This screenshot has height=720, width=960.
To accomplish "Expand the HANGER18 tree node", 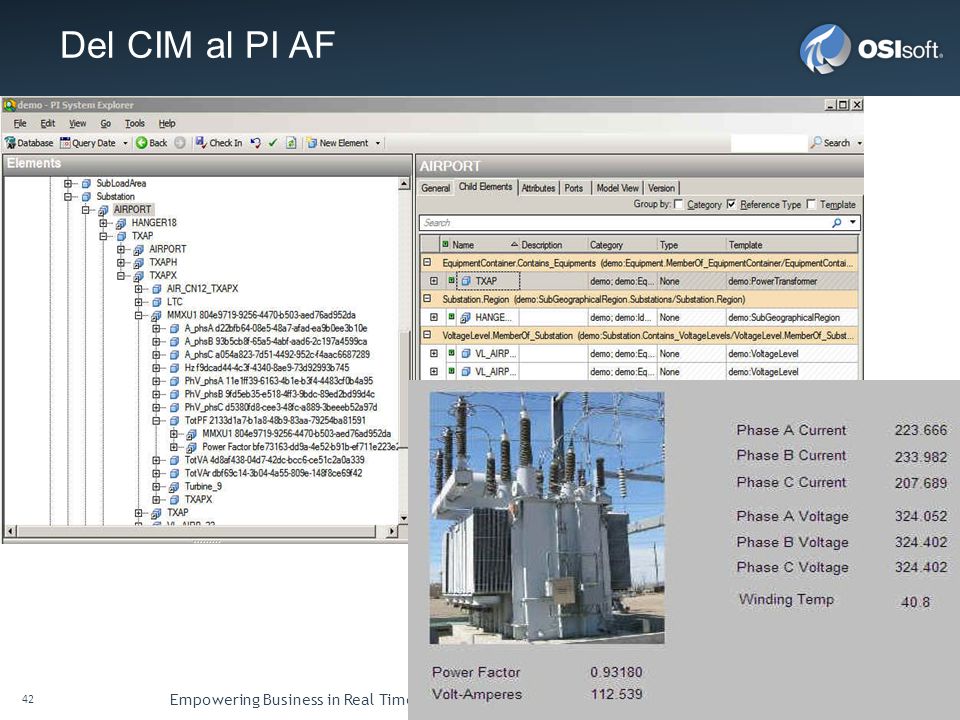I will point(103,223).
